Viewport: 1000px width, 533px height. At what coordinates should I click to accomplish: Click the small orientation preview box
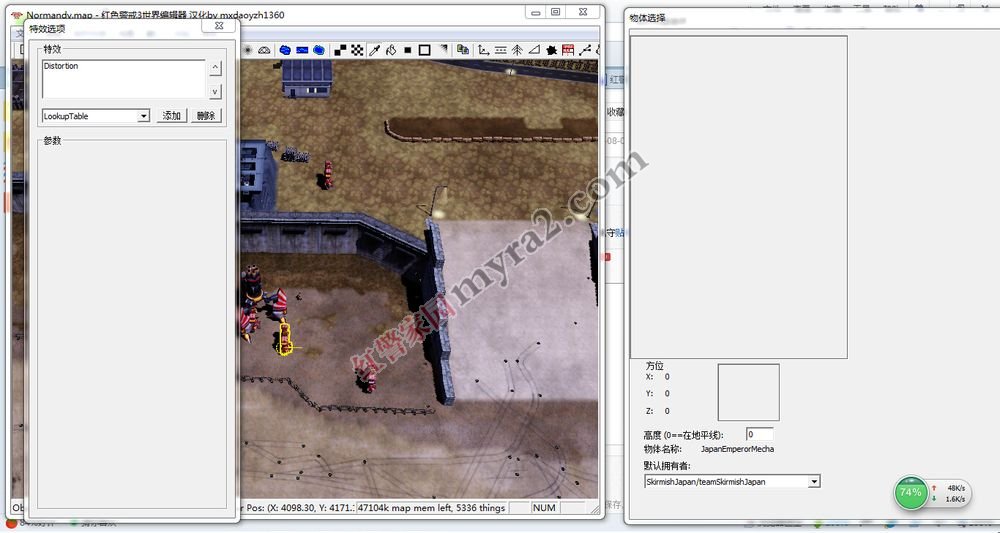pos(748,392)
